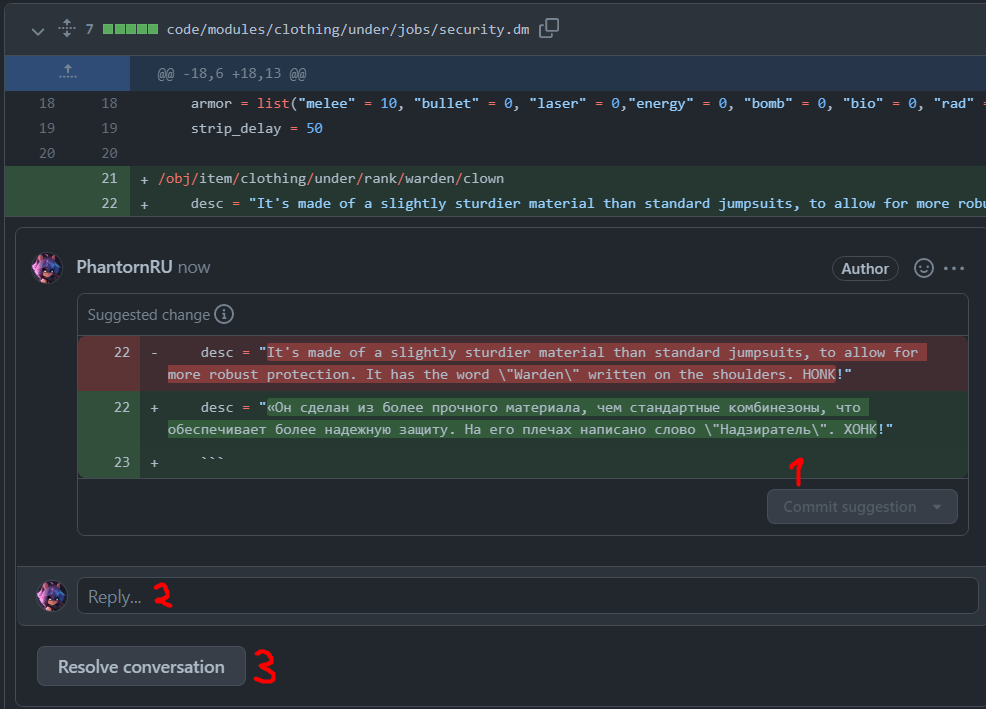Expand all lines icon next to file header
986x709 pixels.
coord(67,28)
